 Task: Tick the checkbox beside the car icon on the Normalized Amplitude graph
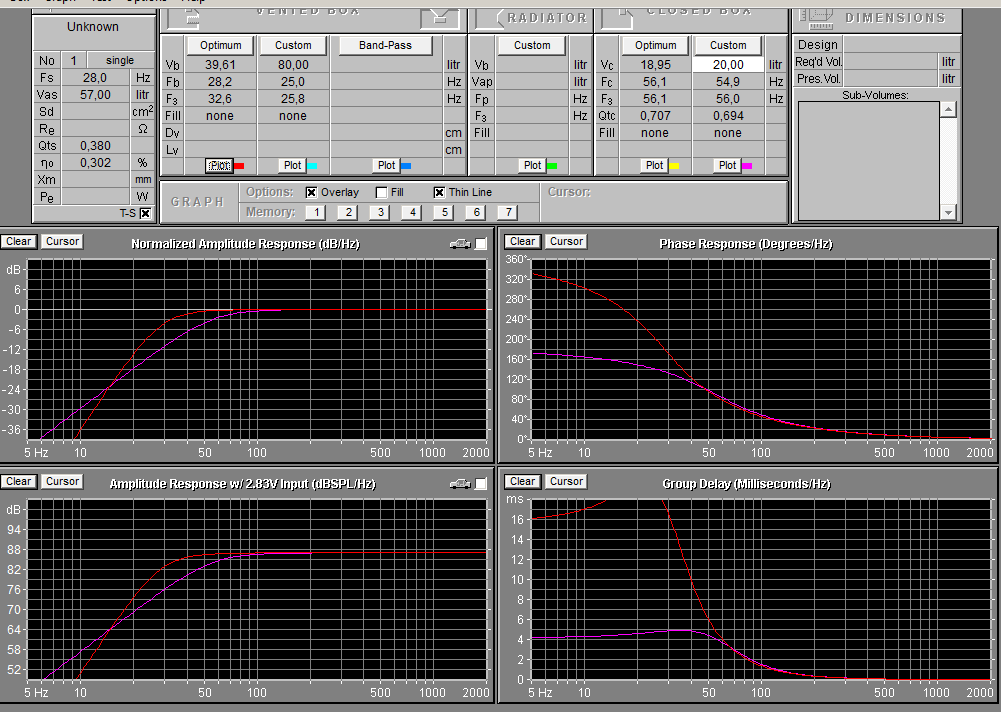pos(481,243)
